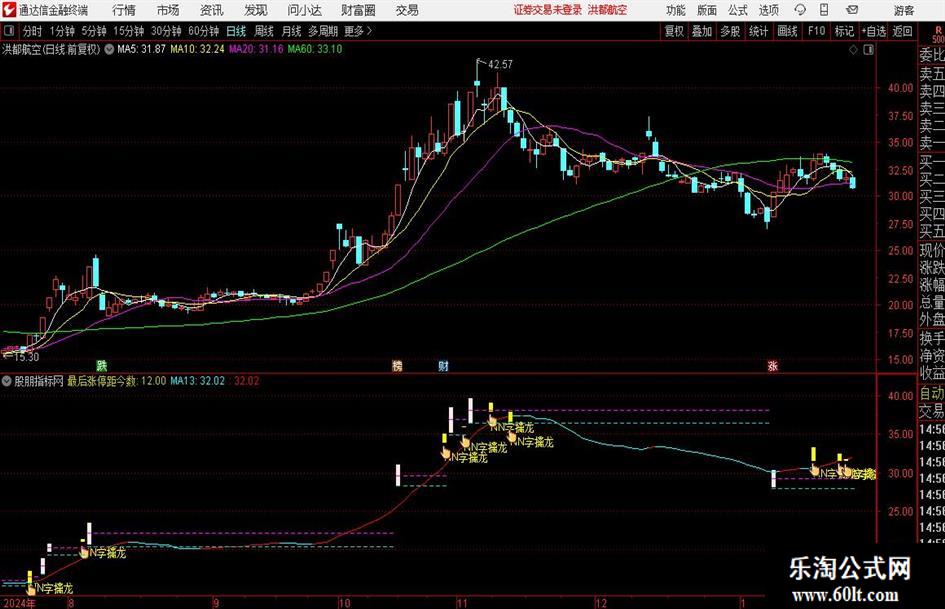Click the 榜 marker under chart

point(397,365)
